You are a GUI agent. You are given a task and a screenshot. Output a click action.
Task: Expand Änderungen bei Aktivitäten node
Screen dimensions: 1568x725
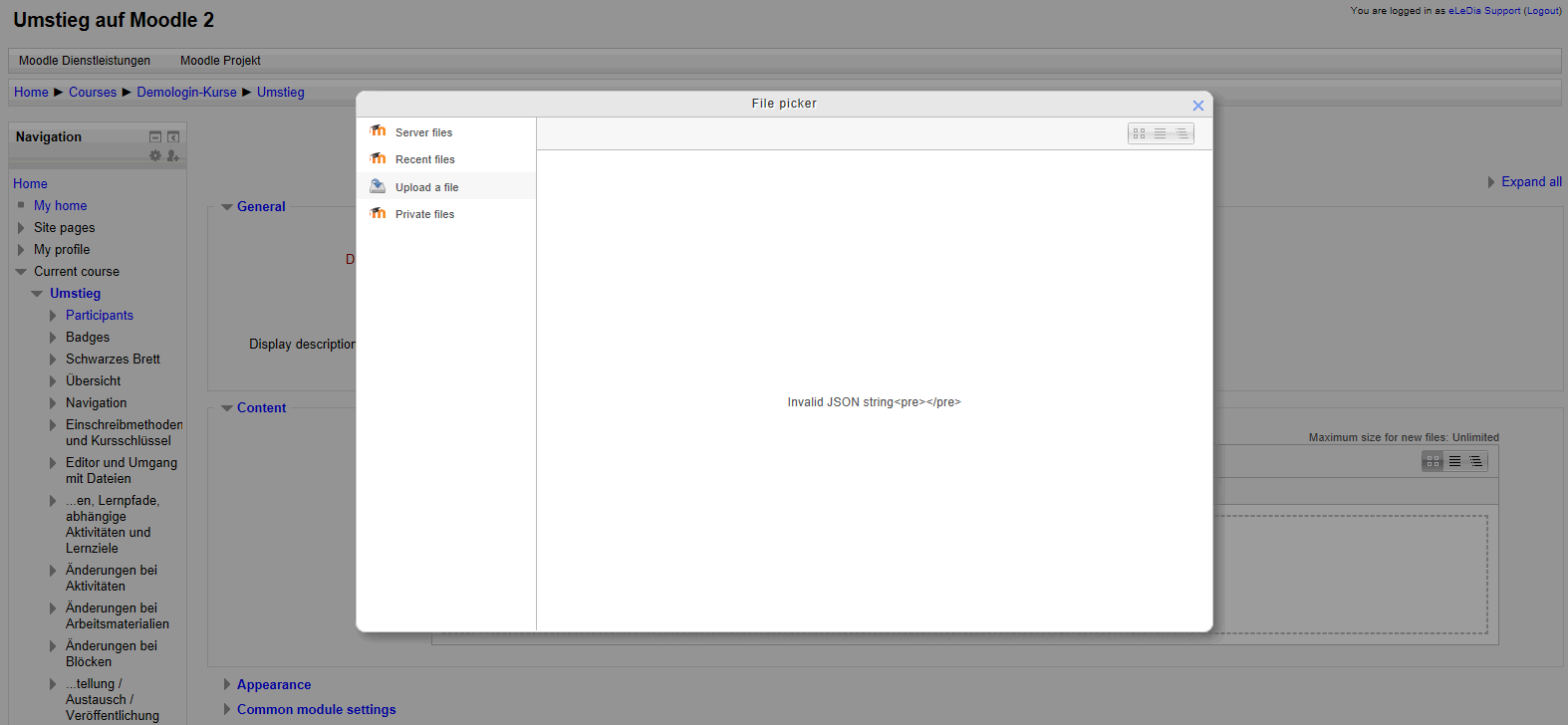click(x=53, y=570)
